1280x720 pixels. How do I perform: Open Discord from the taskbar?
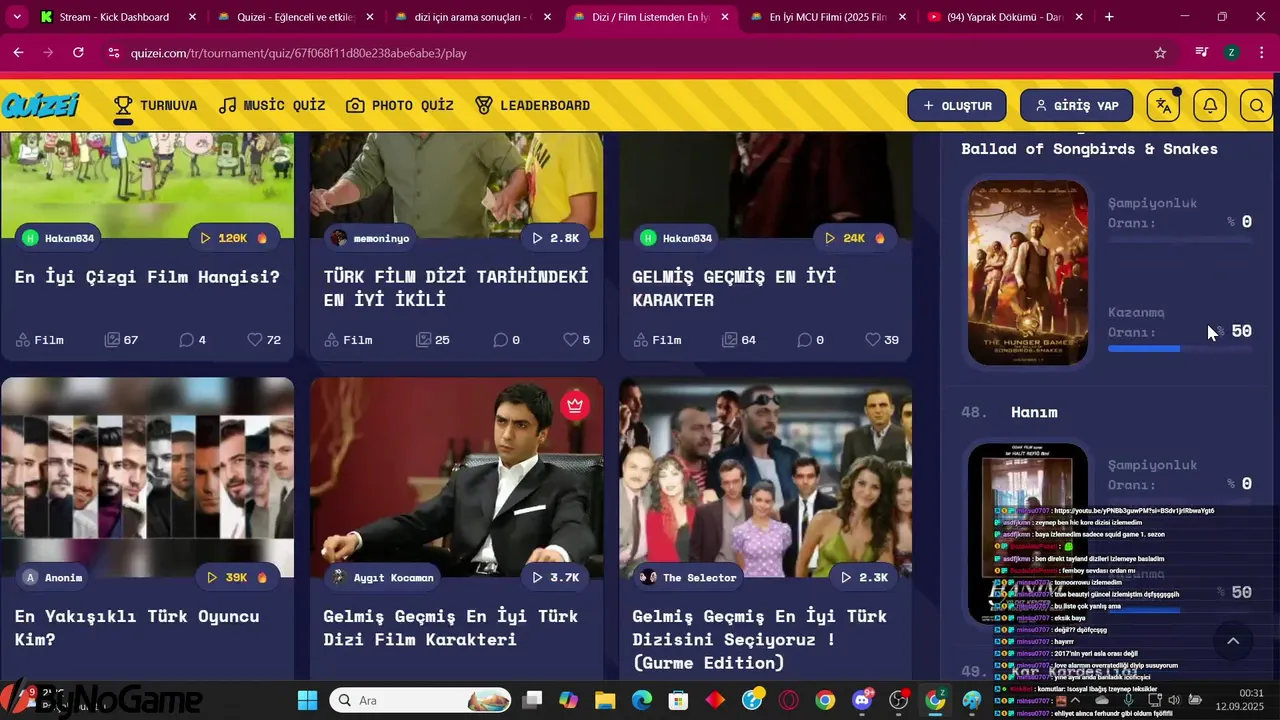862,700
